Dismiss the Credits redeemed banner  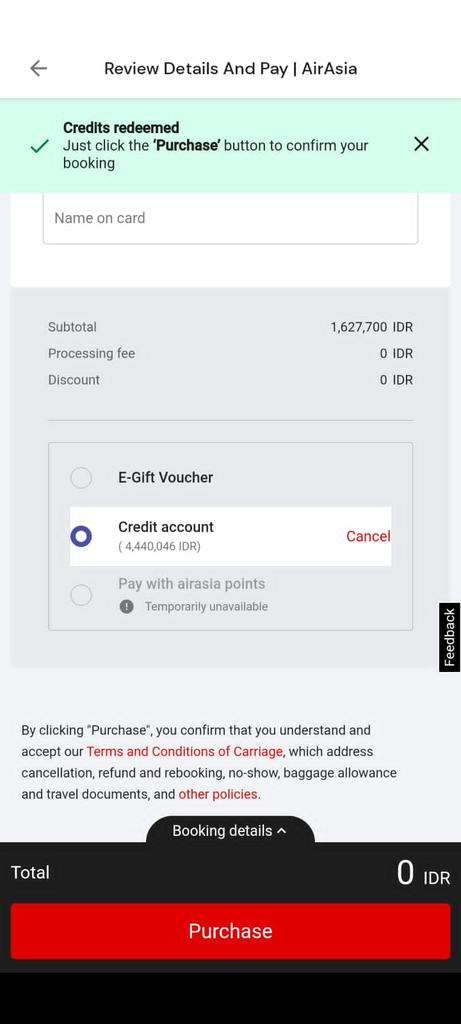(x=421, y=144)
